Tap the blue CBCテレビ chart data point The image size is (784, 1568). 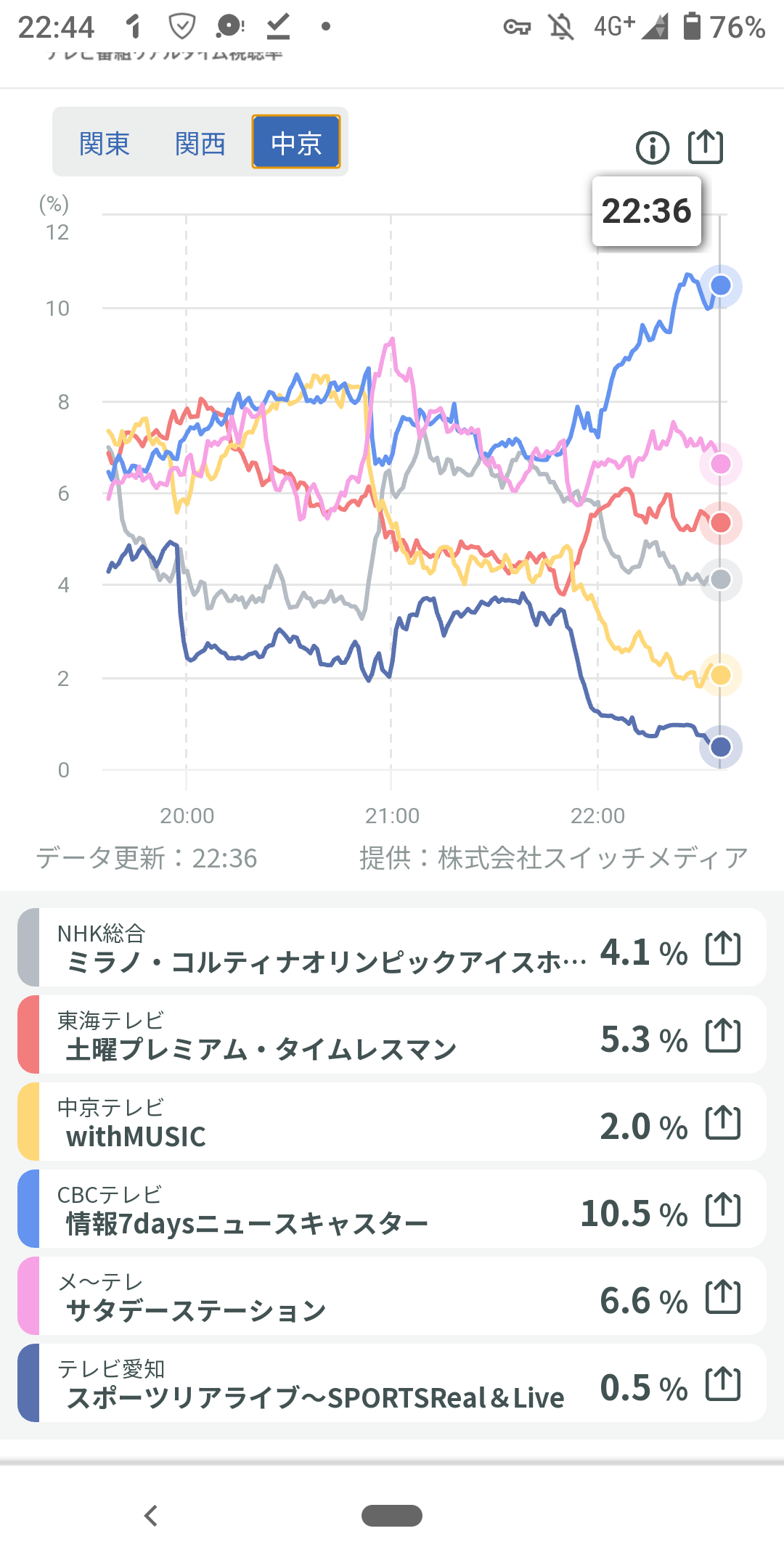(720, 285)
